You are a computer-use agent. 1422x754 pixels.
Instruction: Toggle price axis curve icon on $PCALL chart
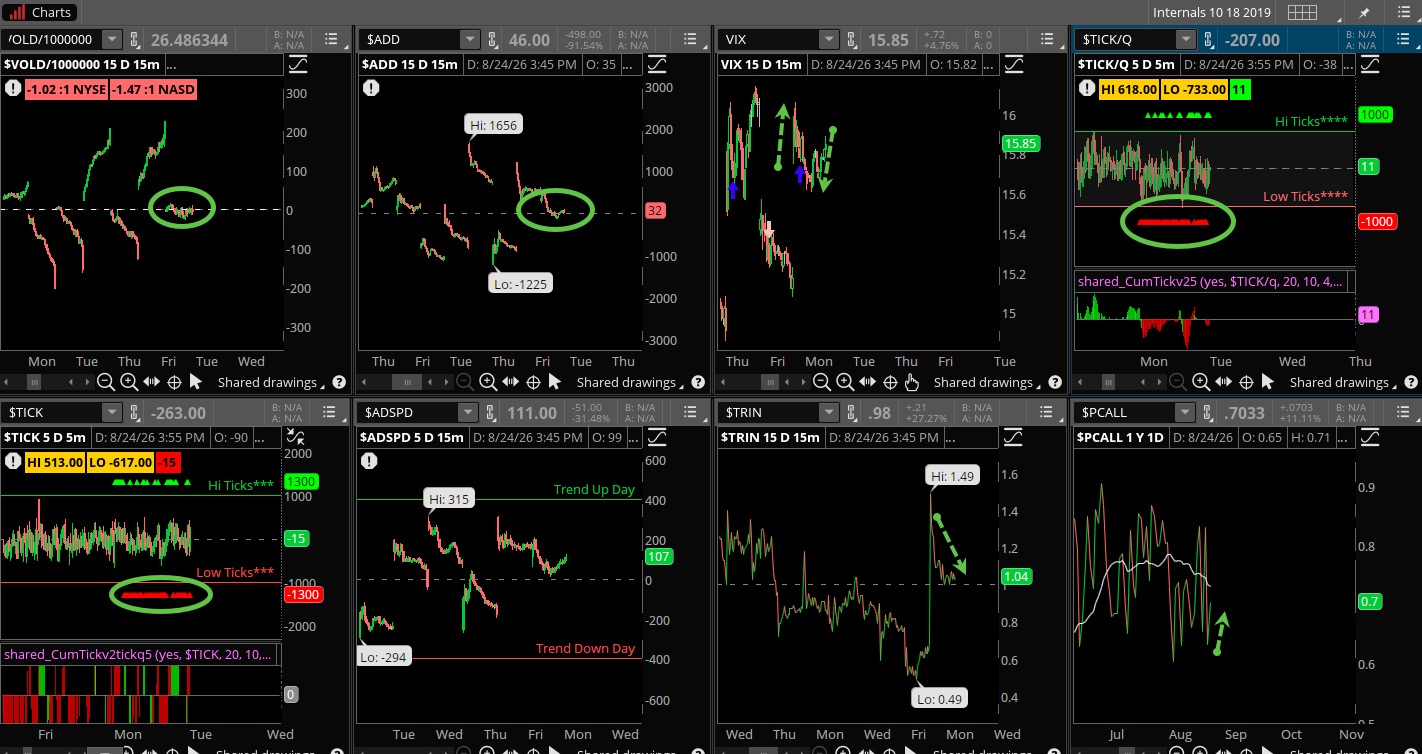[x=1369, y=437]
